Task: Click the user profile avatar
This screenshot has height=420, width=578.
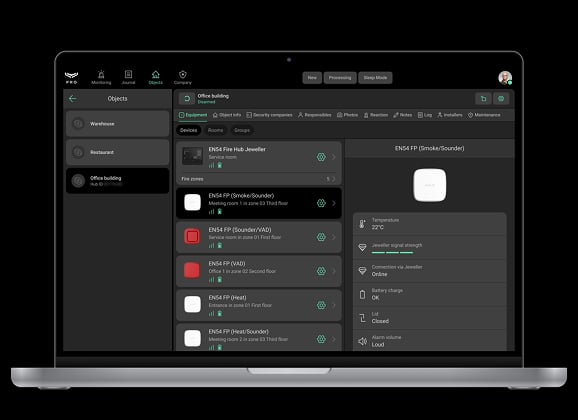Action: coord(505,78)
